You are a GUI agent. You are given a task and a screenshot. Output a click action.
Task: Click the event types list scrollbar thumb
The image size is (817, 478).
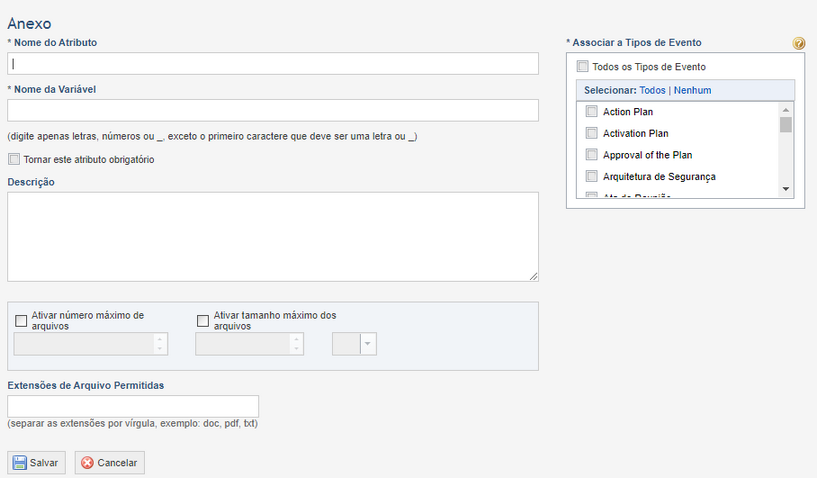point(786,125)
